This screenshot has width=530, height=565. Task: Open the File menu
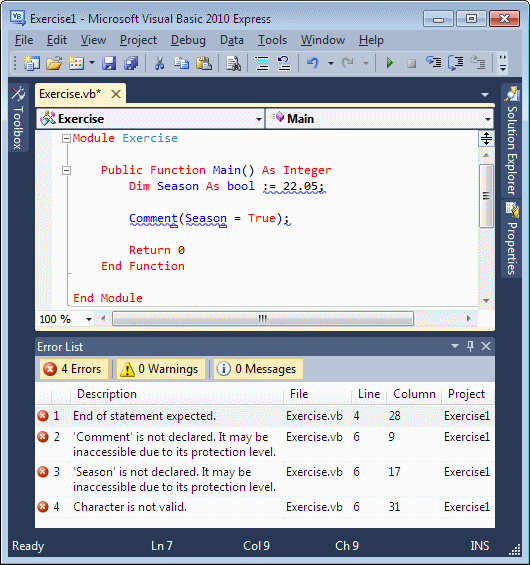coord(24,40)
